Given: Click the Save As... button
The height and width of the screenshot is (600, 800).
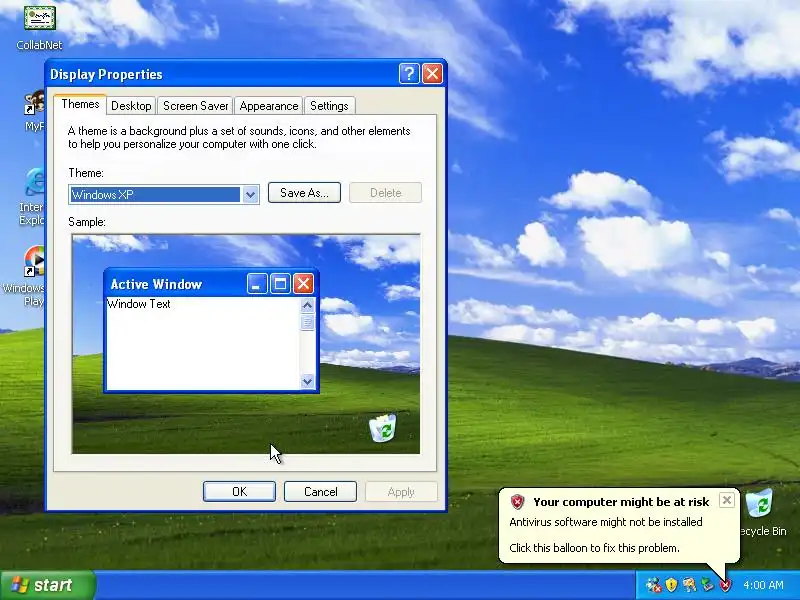Looking at the screenshot, I should pos(304,193).
